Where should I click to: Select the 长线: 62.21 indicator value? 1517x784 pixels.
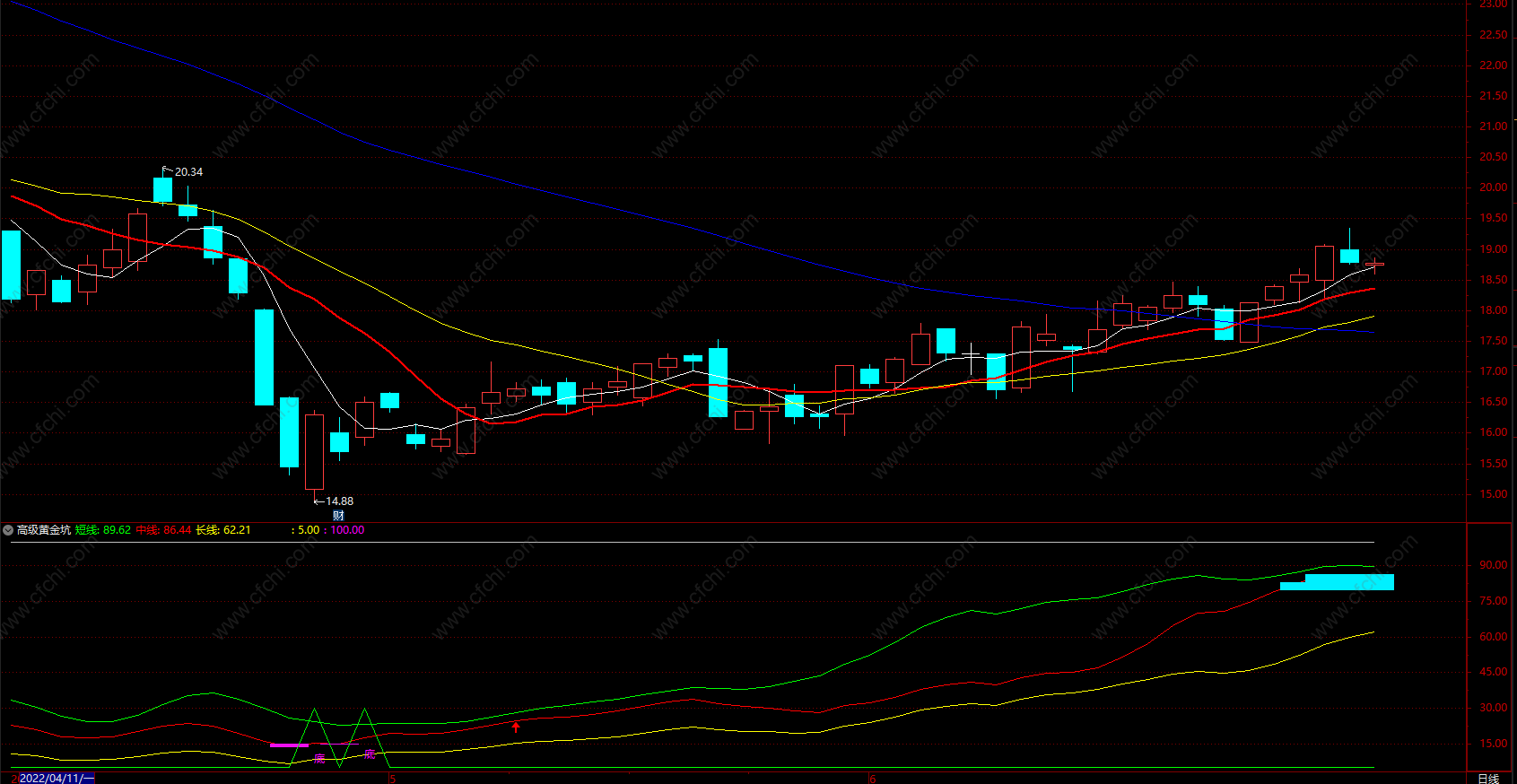223,530
